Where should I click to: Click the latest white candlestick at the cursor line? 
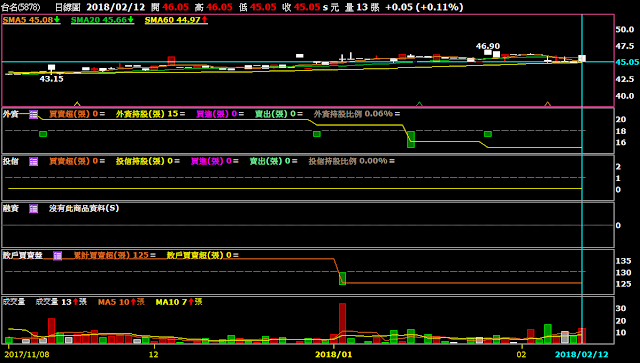tap(582, 58)
